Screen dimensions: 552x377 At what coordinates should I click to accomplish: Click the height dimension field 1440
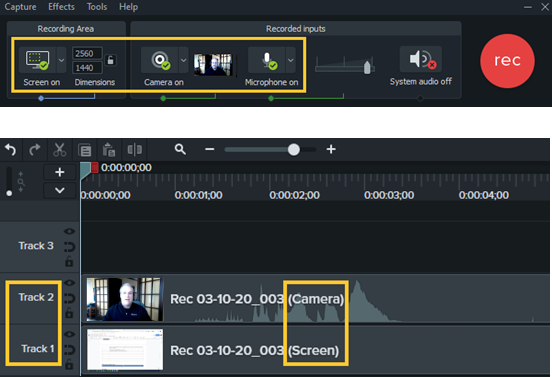click(x=87, y=68)
